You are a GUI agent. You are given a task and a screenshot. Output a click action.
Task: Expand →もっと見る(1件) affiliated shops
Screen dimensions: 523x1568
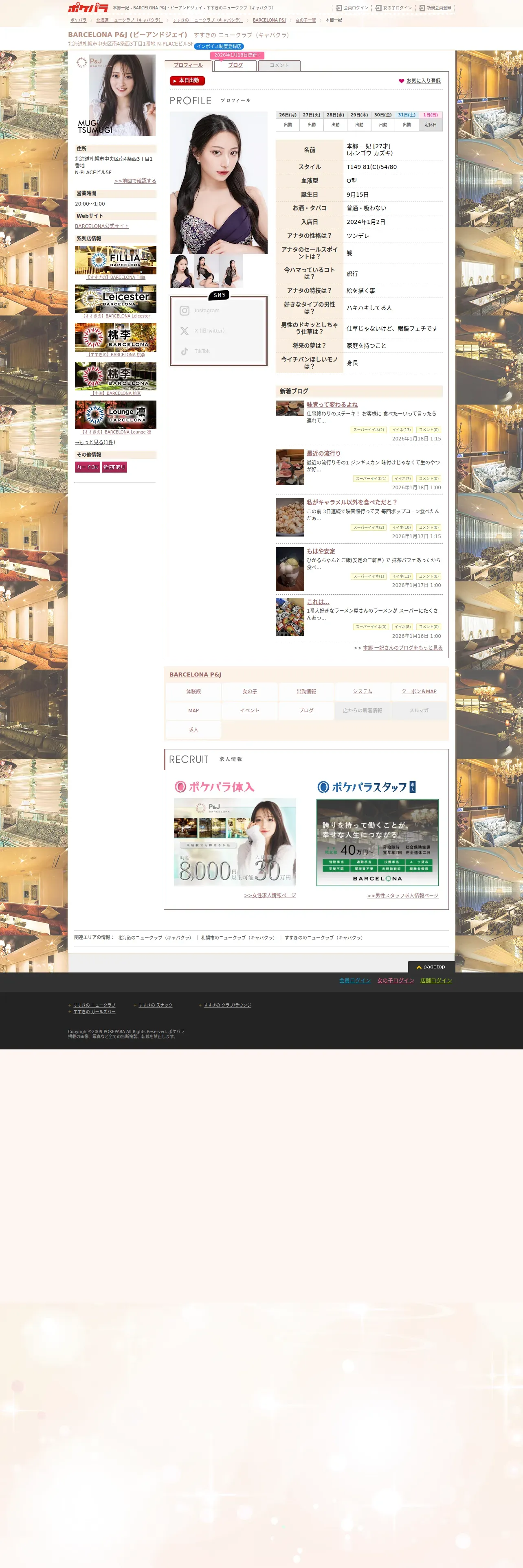pyautogui.click(x=95, y=442)
